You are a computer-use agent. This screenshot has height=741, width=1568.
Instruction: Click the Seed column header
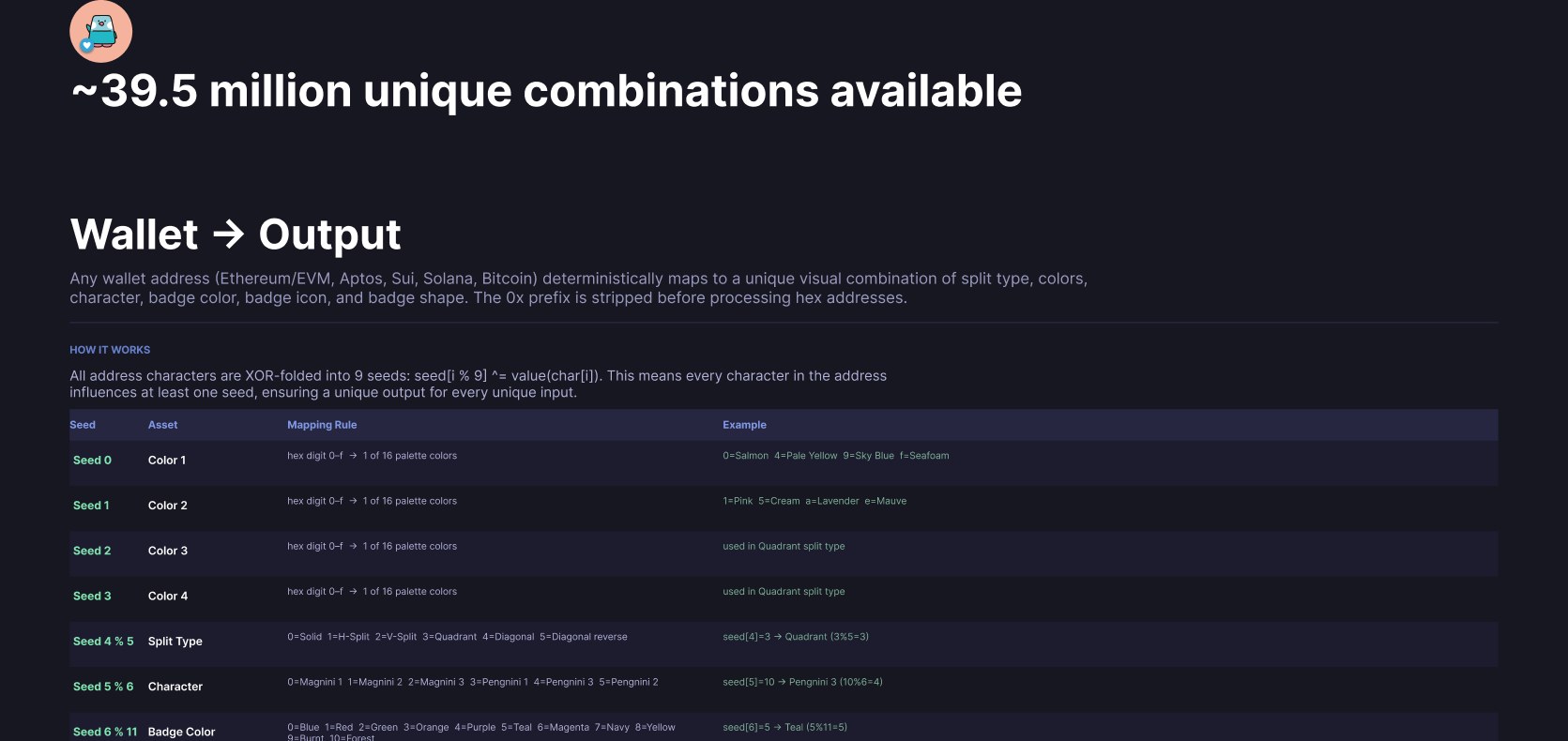(83, 425)
